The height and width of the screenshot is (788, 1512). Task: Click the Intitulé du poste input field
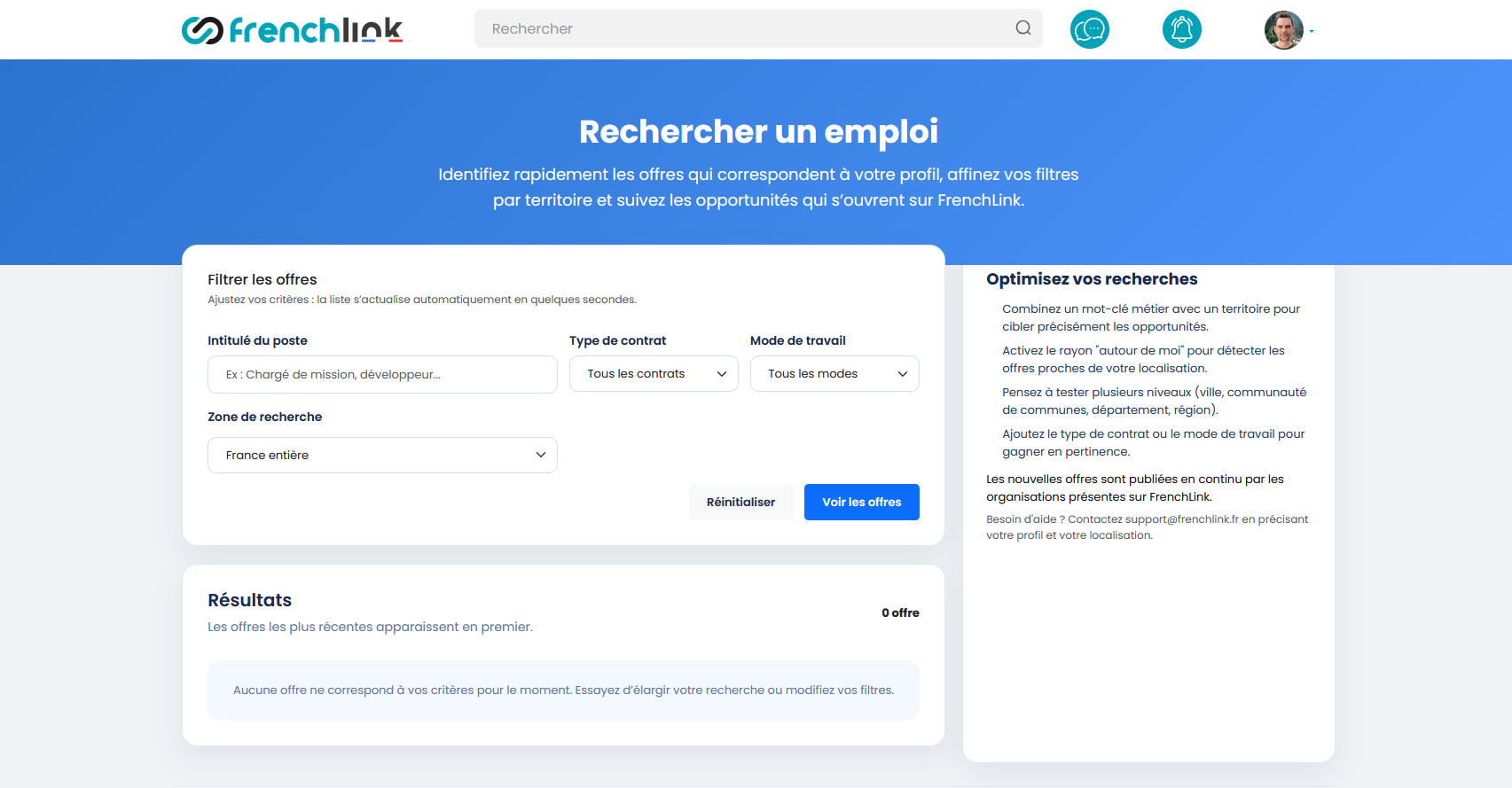click(x=382, y=375)
